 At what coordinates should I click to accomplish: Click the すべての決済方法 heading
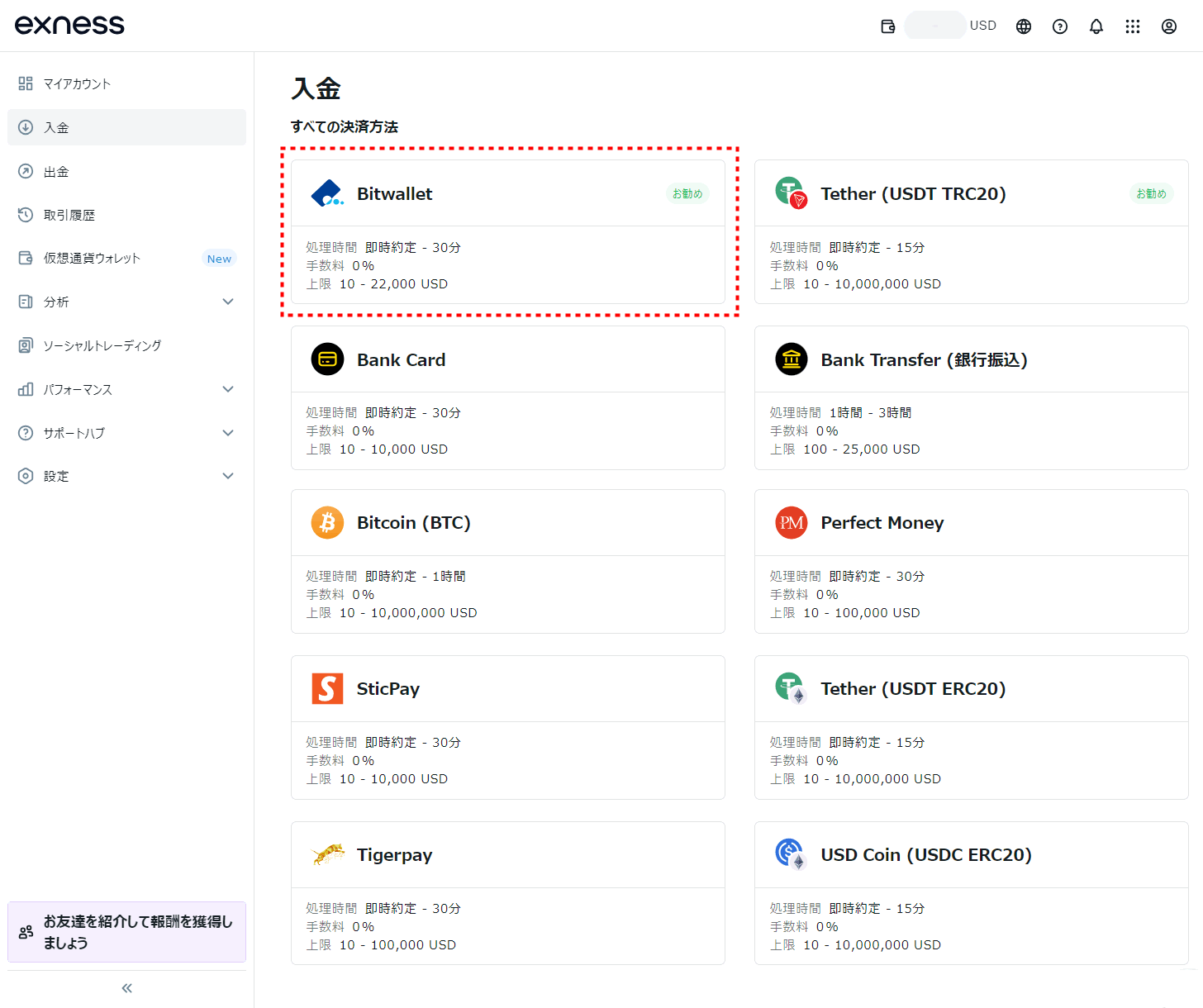coord(345,126)
